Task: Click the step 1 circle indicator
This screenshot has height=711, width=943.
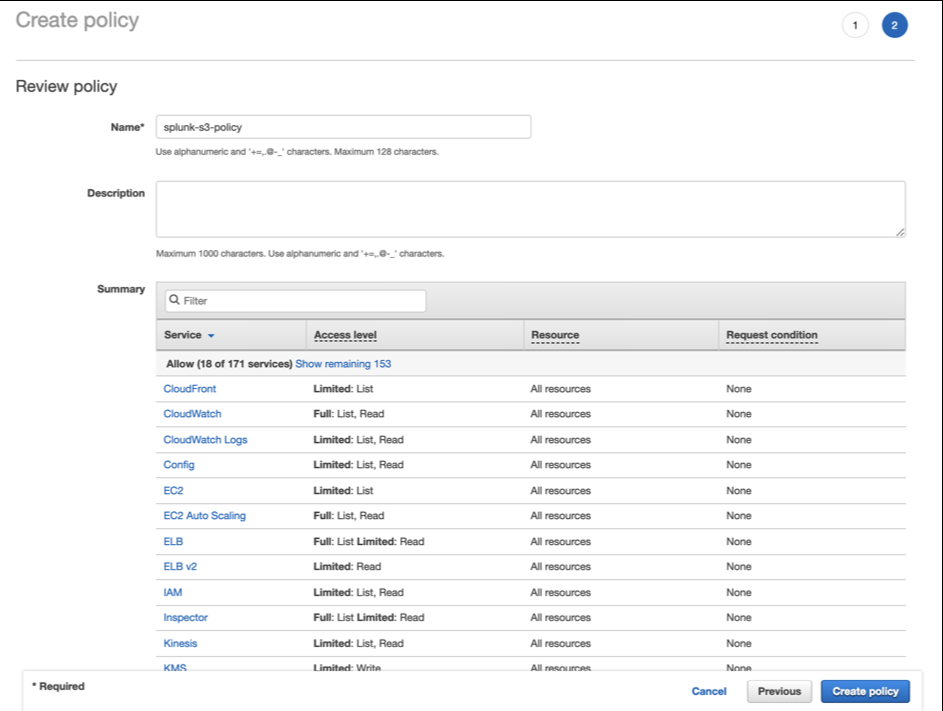Action: click(855, 25)
